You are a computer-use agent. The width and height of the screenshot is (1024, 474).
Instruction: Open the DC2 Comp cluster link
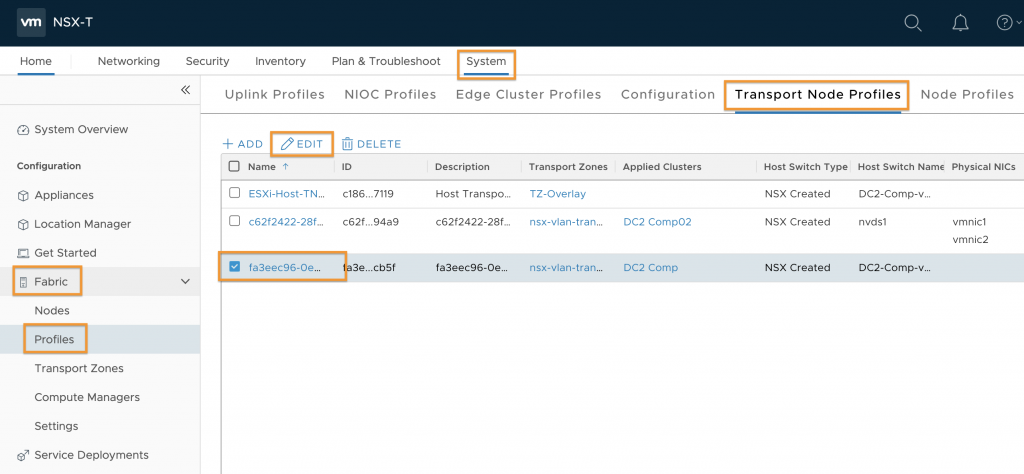650,268
